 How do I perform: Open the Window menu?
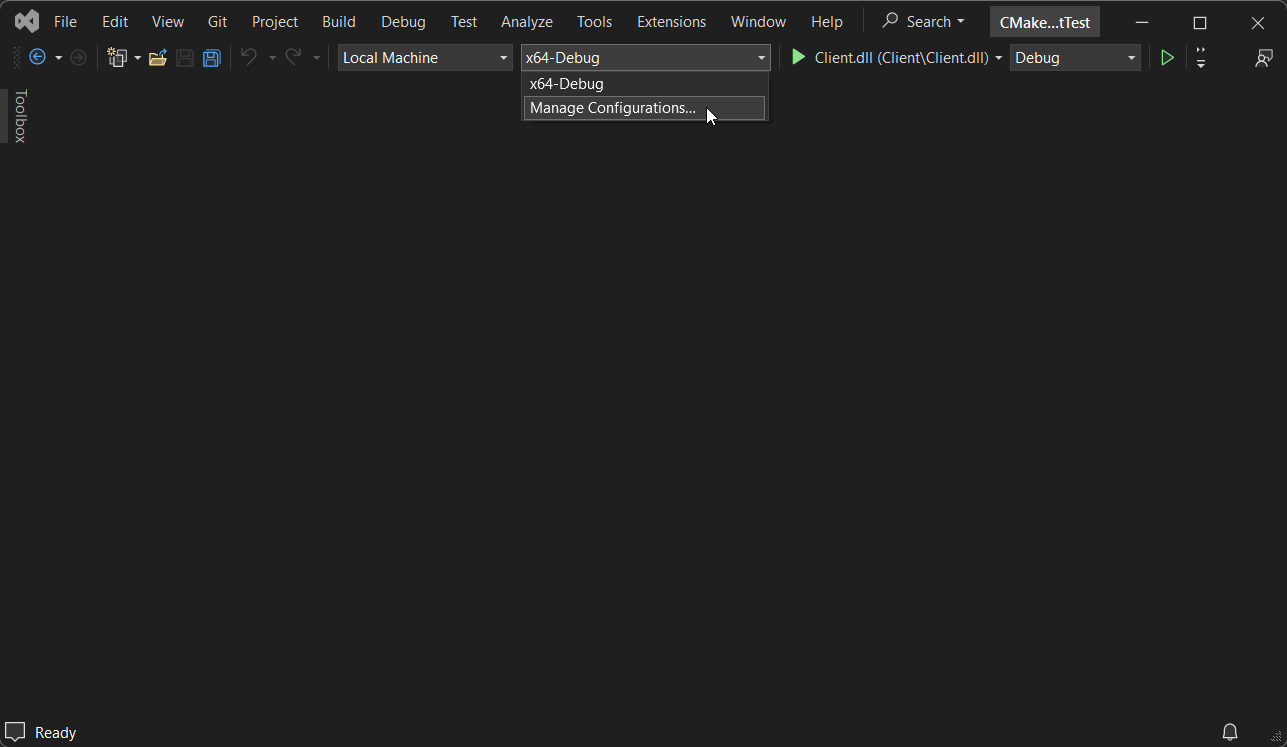point(758,21)
